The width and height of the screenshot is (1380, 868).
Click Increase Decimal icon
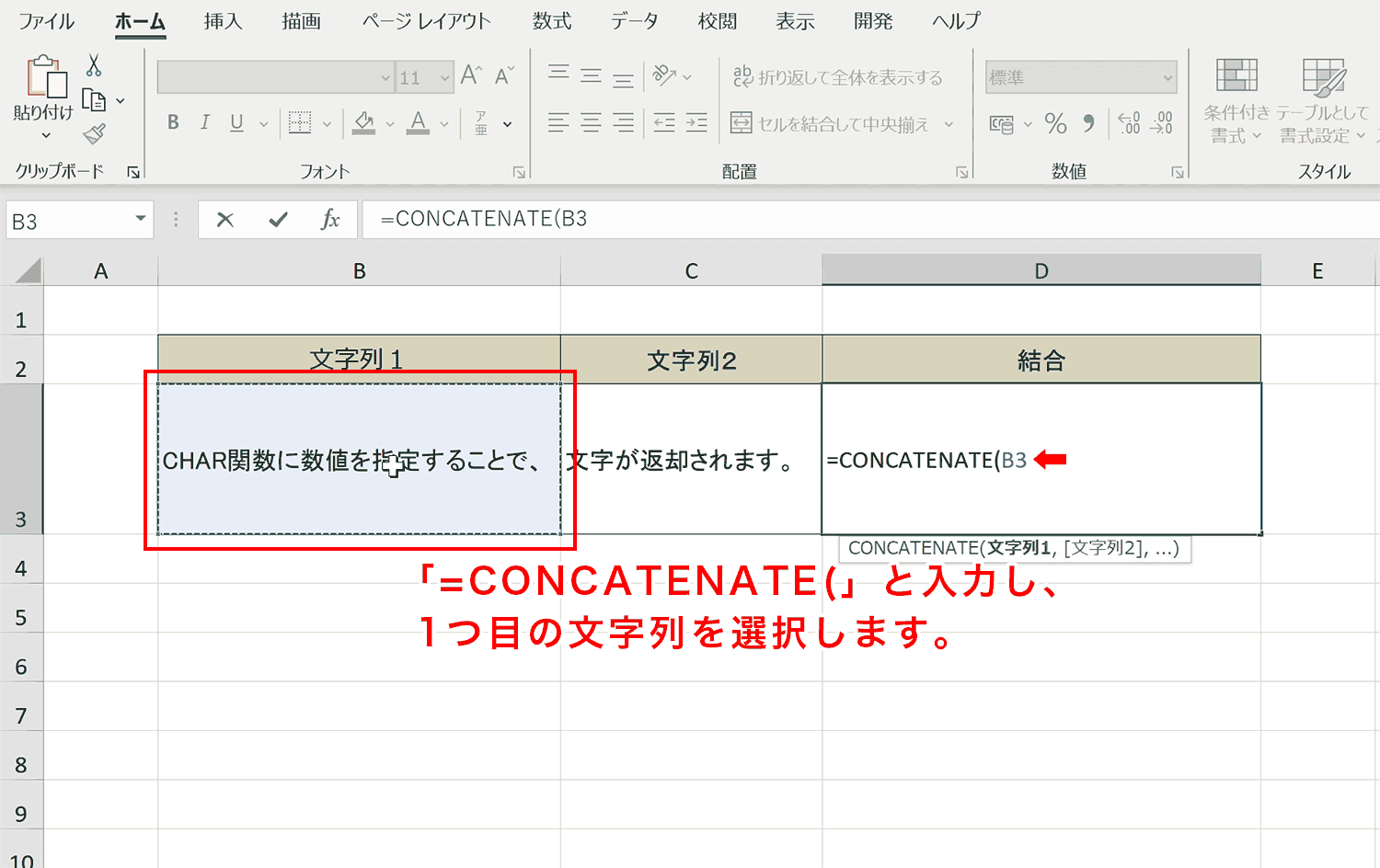click(x=1129, y=123)
